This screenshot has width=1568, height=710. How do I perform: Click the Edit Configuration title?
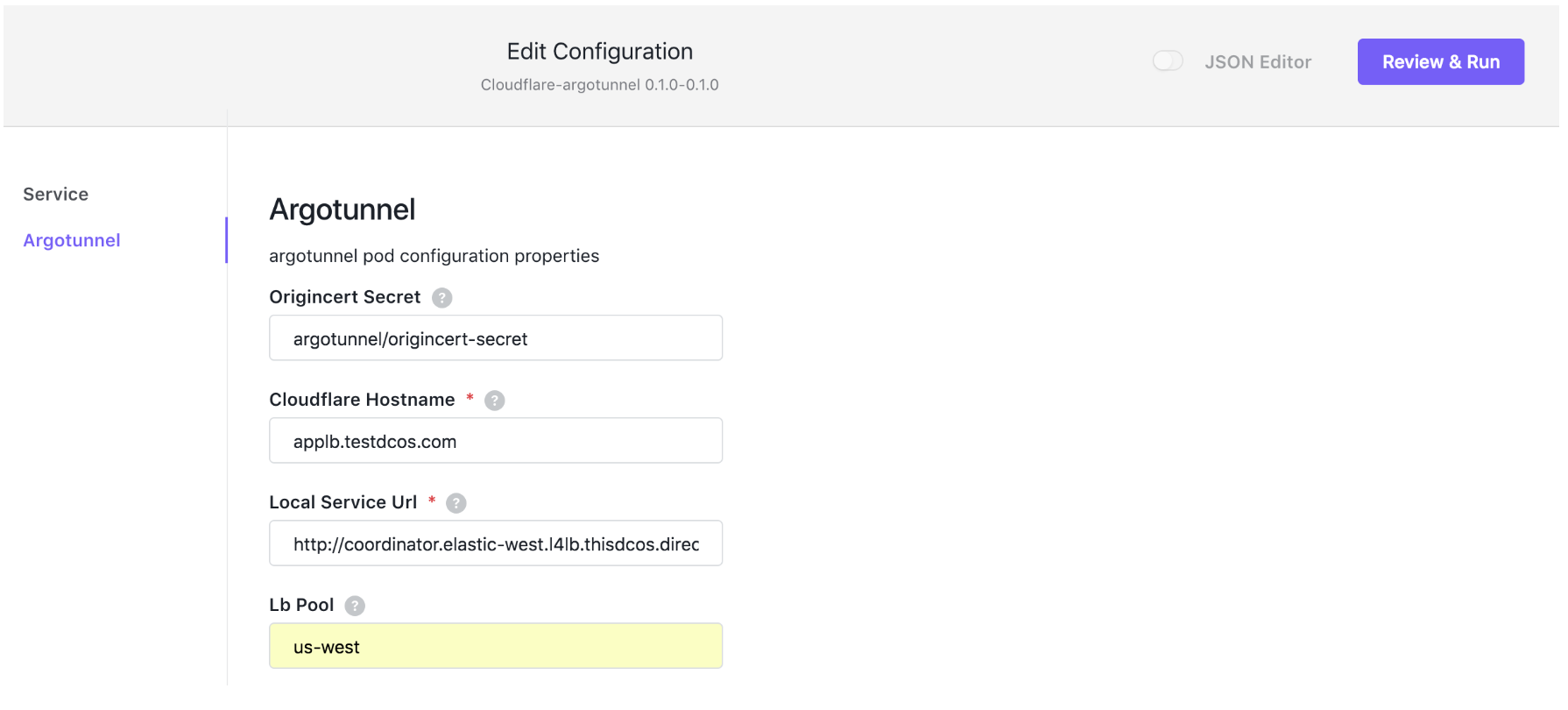(x=600, y=52)
